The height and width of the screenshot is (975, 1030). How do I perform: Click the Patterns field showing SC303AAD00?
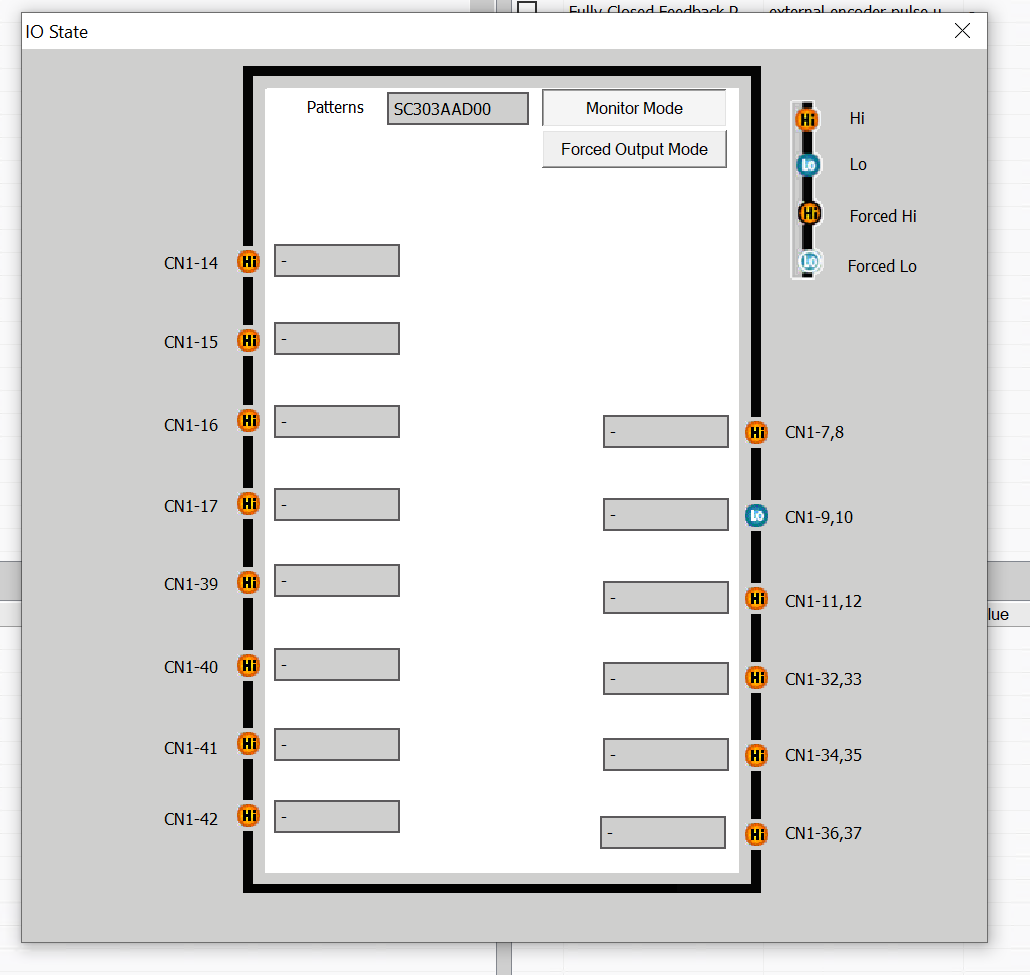click(x=457, y=109)
